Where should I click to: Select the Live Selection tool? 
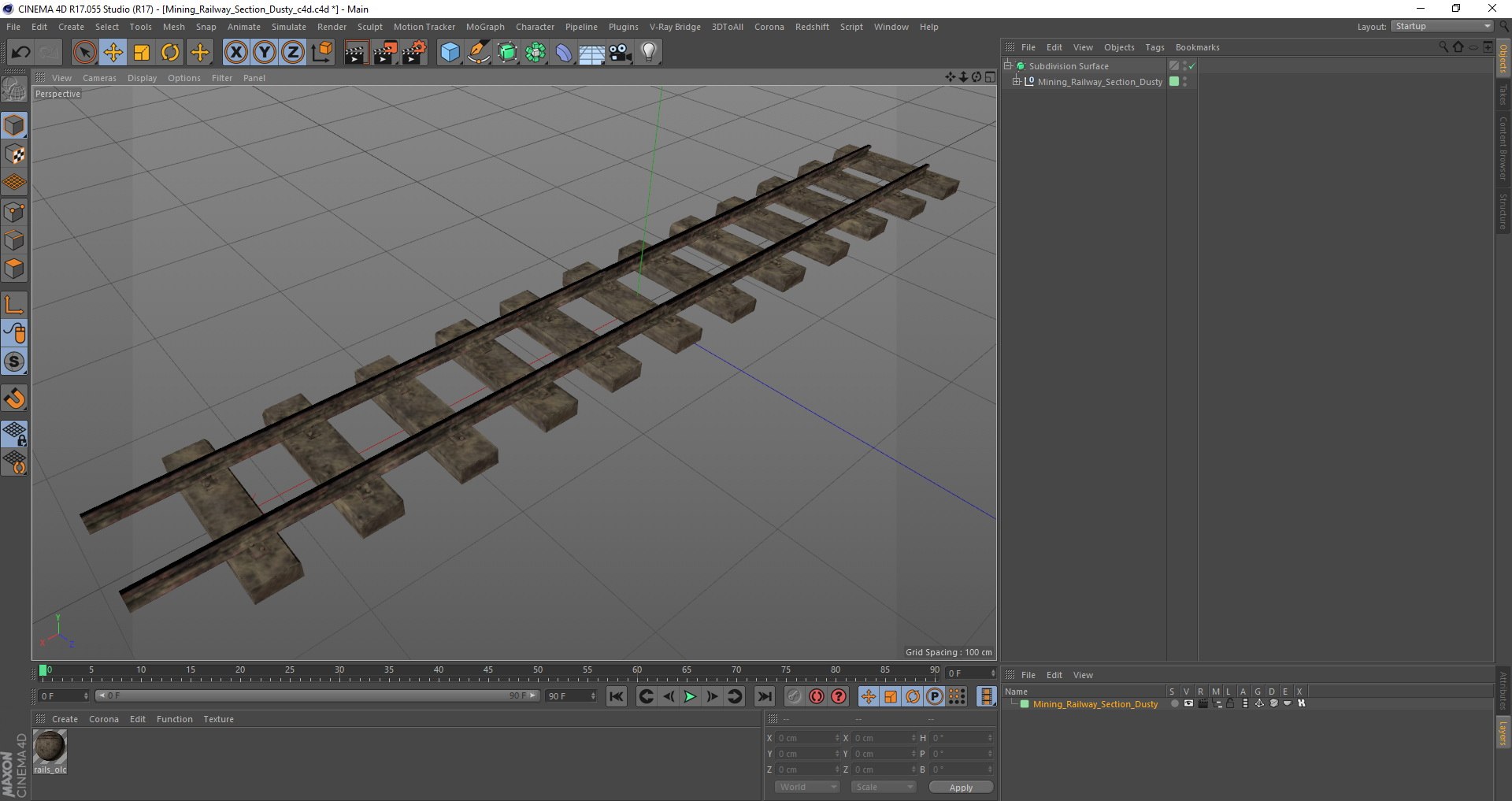coord(84,53)
